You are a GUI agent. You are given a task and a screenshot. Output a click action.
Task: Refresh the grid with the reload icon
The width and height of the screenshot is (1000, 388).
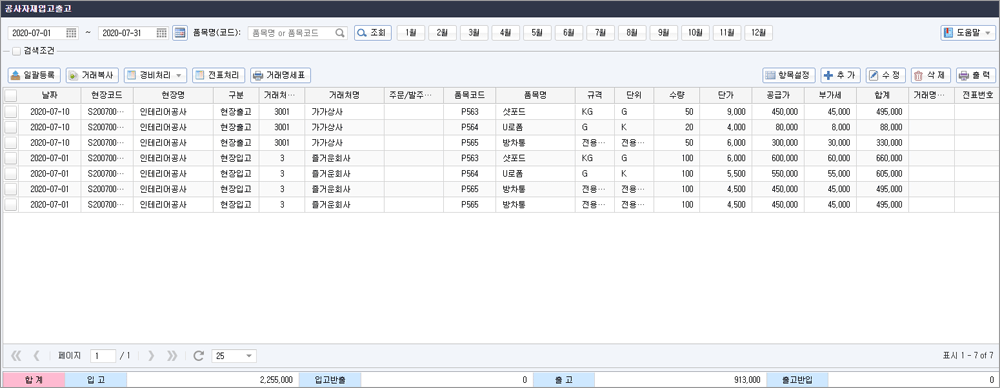[198, 355]
